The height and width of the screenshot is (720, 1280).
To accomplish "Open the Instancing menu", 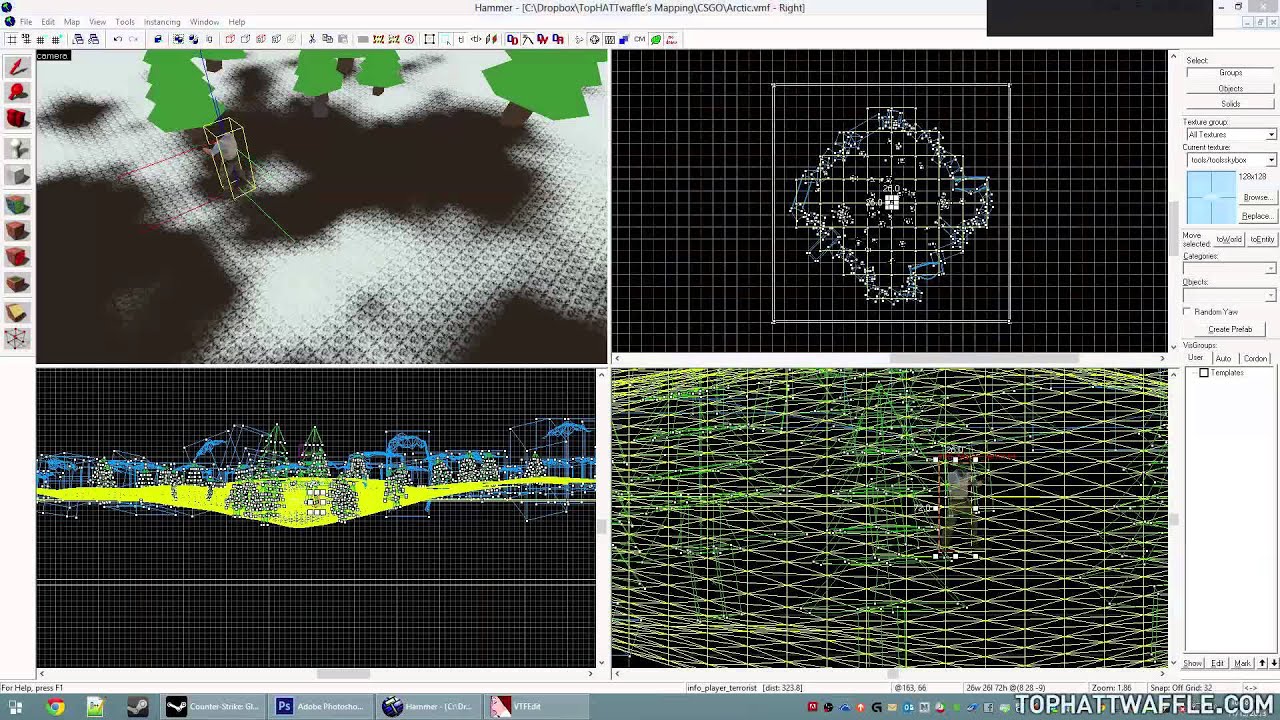I will 162,22.
